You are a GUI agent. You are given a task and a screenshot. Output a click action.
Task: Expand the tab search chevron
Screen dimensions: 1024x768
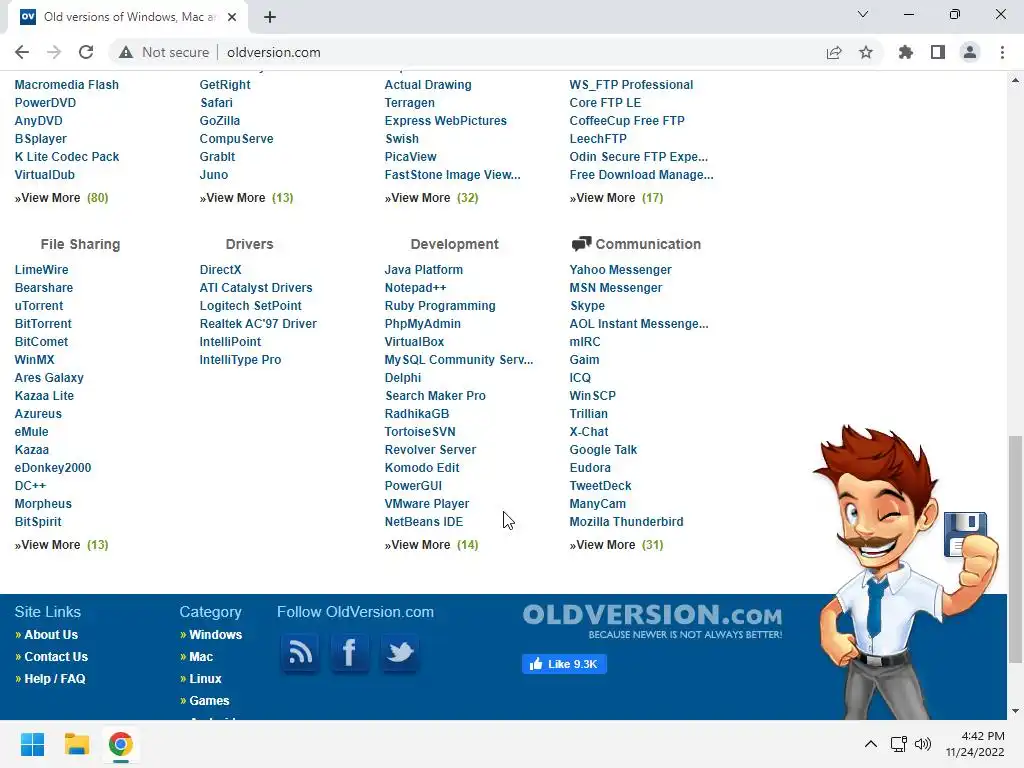click(863, 14)
